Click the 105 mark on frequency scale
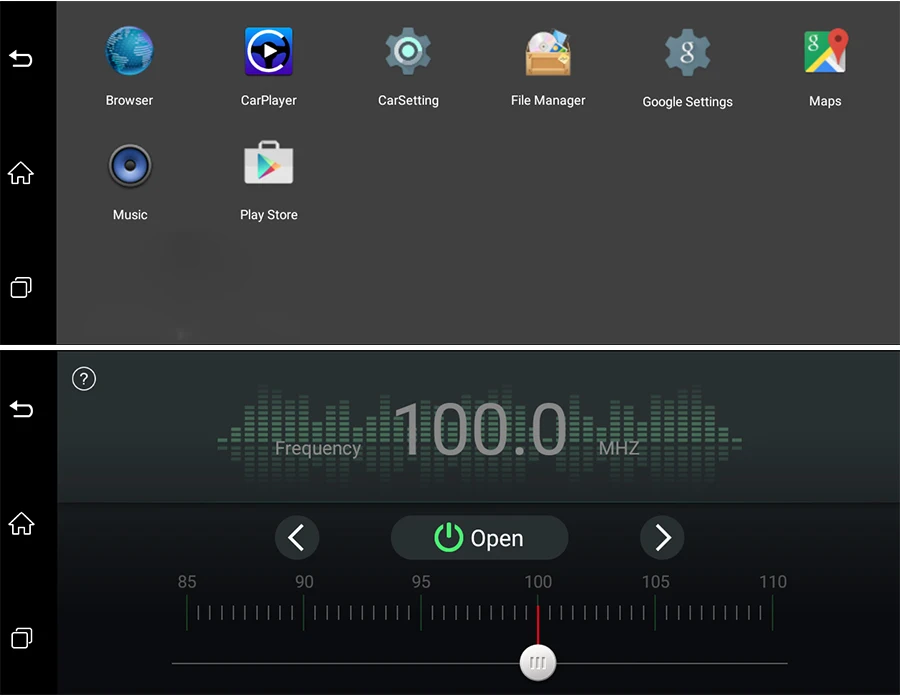The image size is (900, 698). pyautogui.click(x=655, y=582)
